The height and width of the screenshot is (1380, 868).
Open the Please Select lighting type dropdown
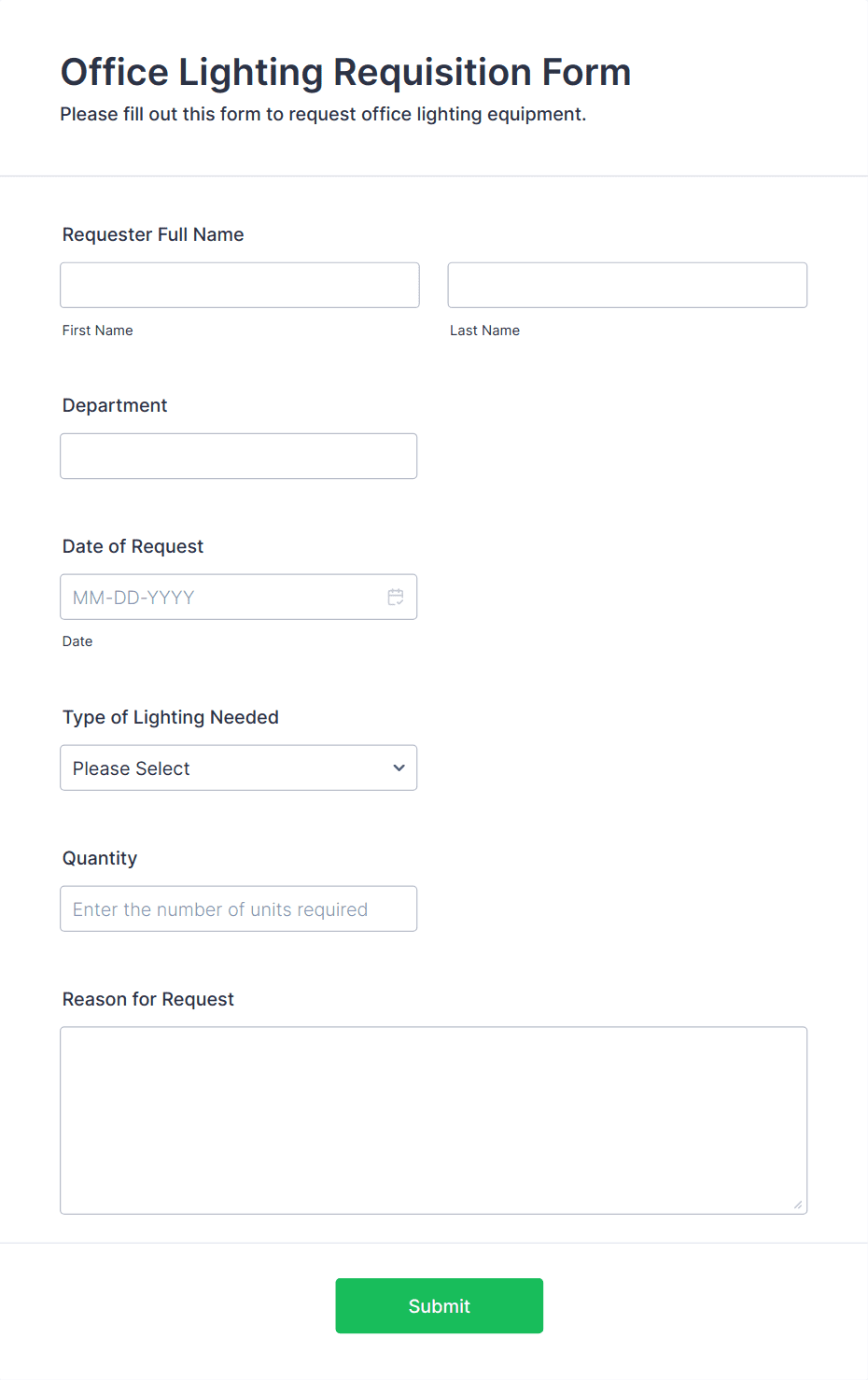point(239,767)
